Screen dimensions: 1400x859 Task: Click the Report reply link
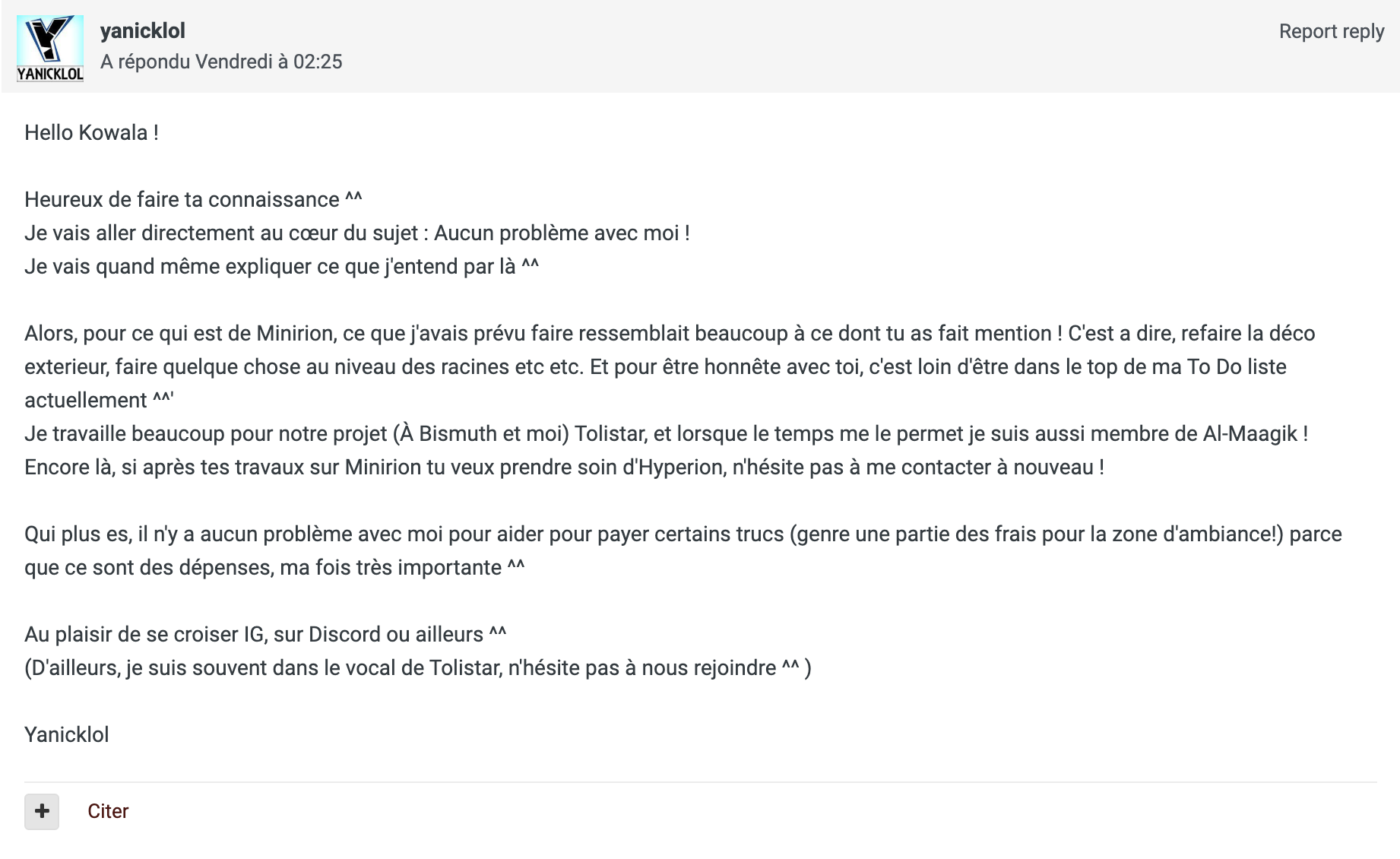tap(1332, 31)
